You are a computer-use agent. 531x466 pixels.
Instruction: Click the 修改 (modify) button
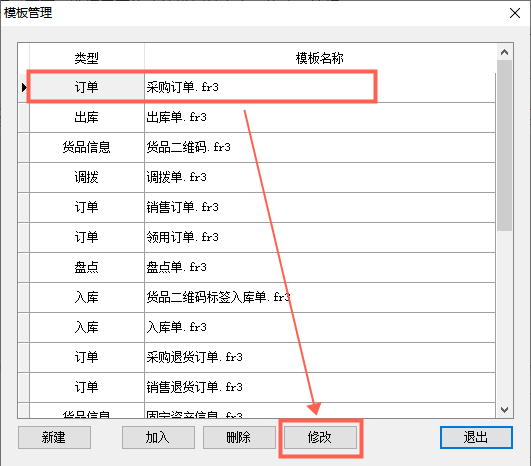[x=320, y=437]
